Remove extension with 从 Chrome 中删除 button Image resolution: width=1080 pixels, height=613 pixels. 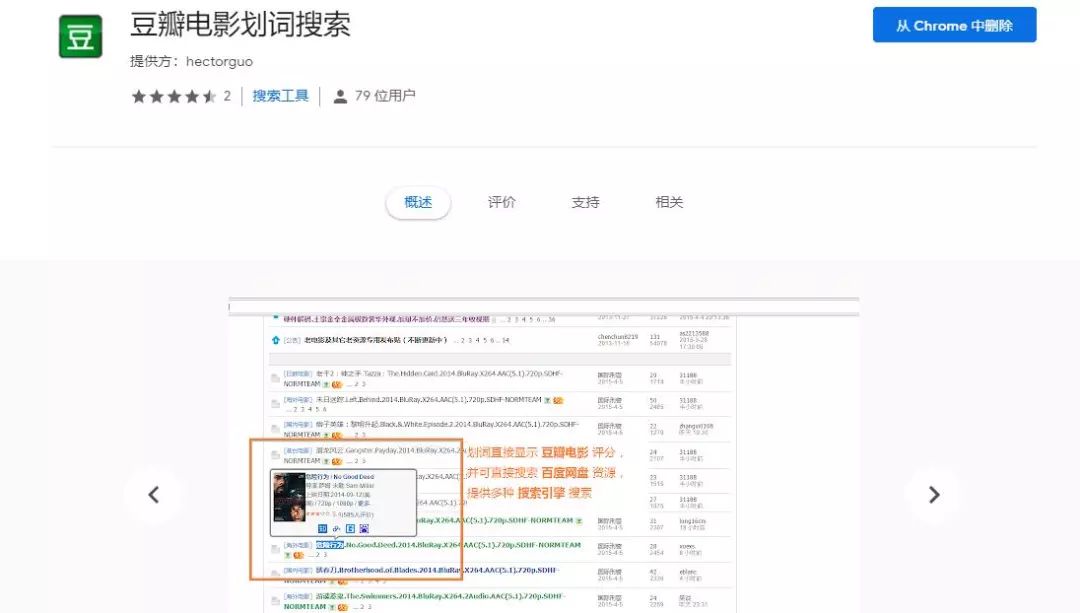[x=954, y=25]
